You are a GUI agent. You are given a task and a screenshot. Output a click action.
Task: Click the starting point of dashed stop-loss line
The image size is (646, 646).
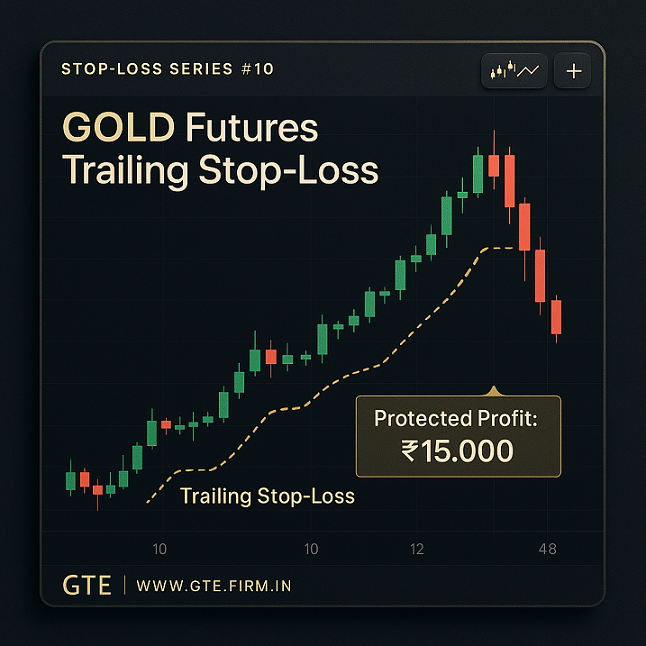148,502
